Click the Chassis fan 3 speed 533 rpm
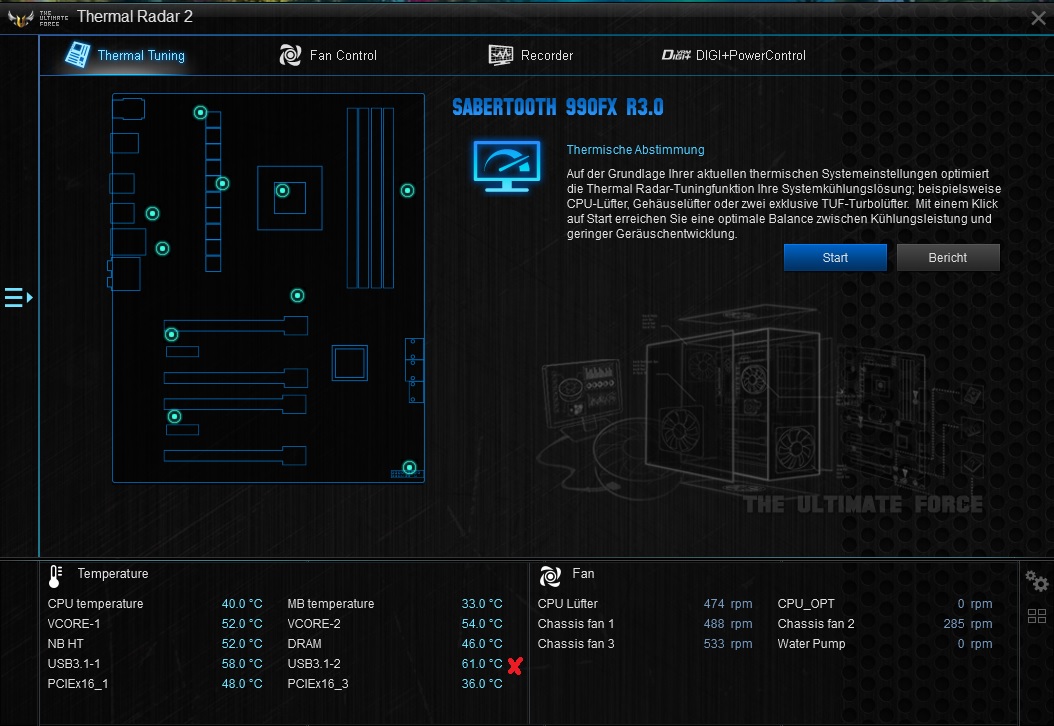 (728, 643)
